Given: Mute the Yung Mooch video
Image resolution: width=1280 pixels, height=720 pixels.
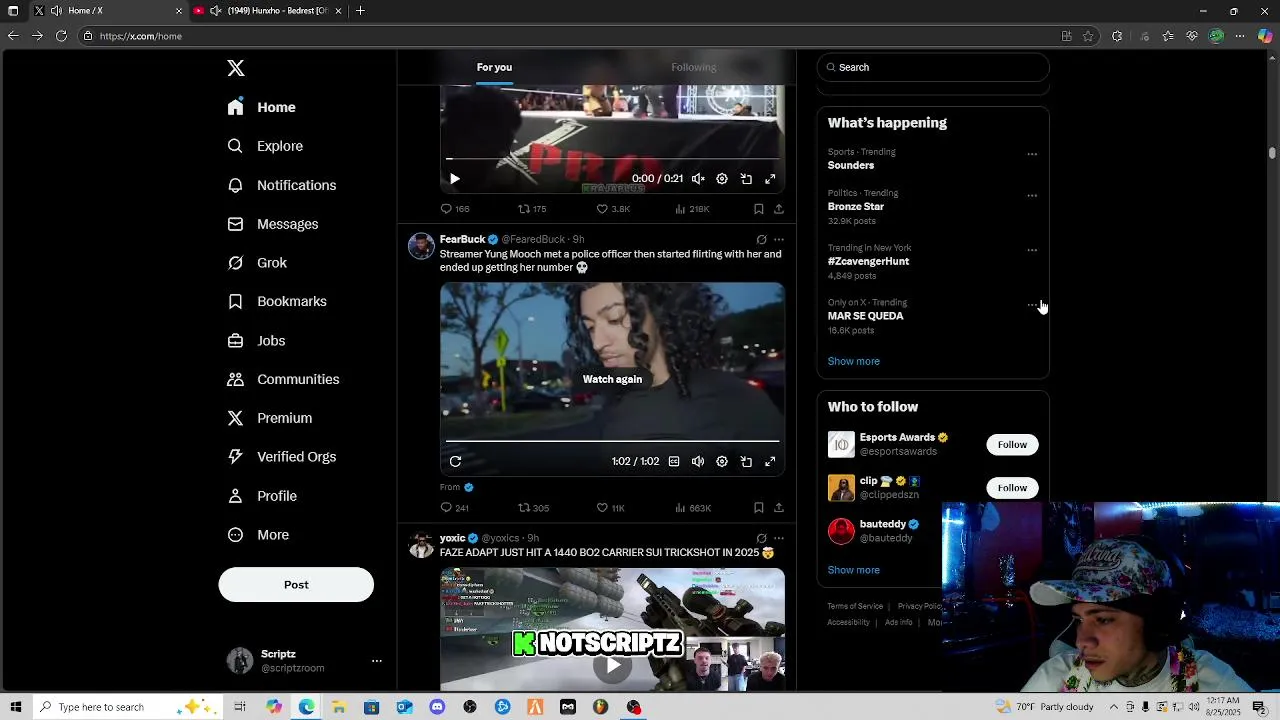Looking at the screenshot, I should [x=698, y=461].
